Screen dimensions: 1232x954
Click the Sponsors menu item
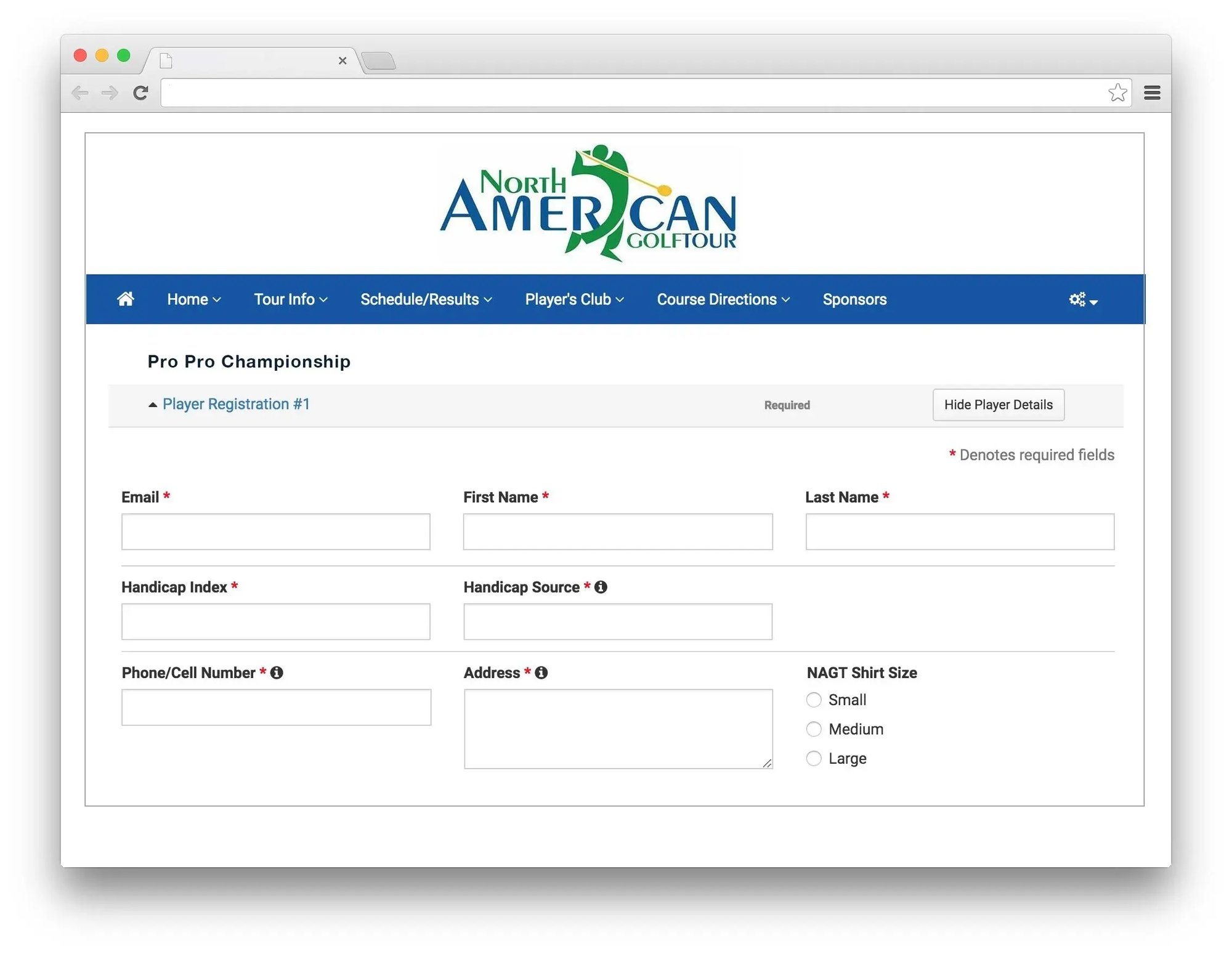point(854,299)
